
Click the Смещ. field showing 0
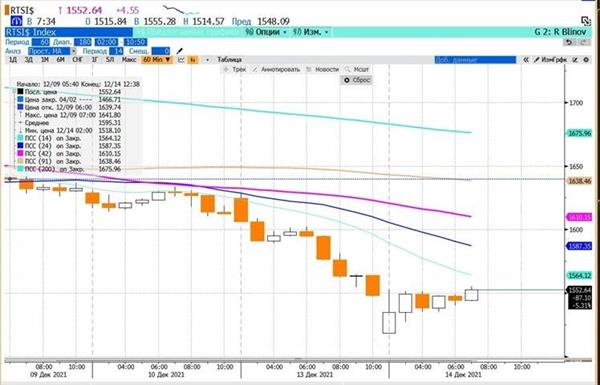[161, 51]
